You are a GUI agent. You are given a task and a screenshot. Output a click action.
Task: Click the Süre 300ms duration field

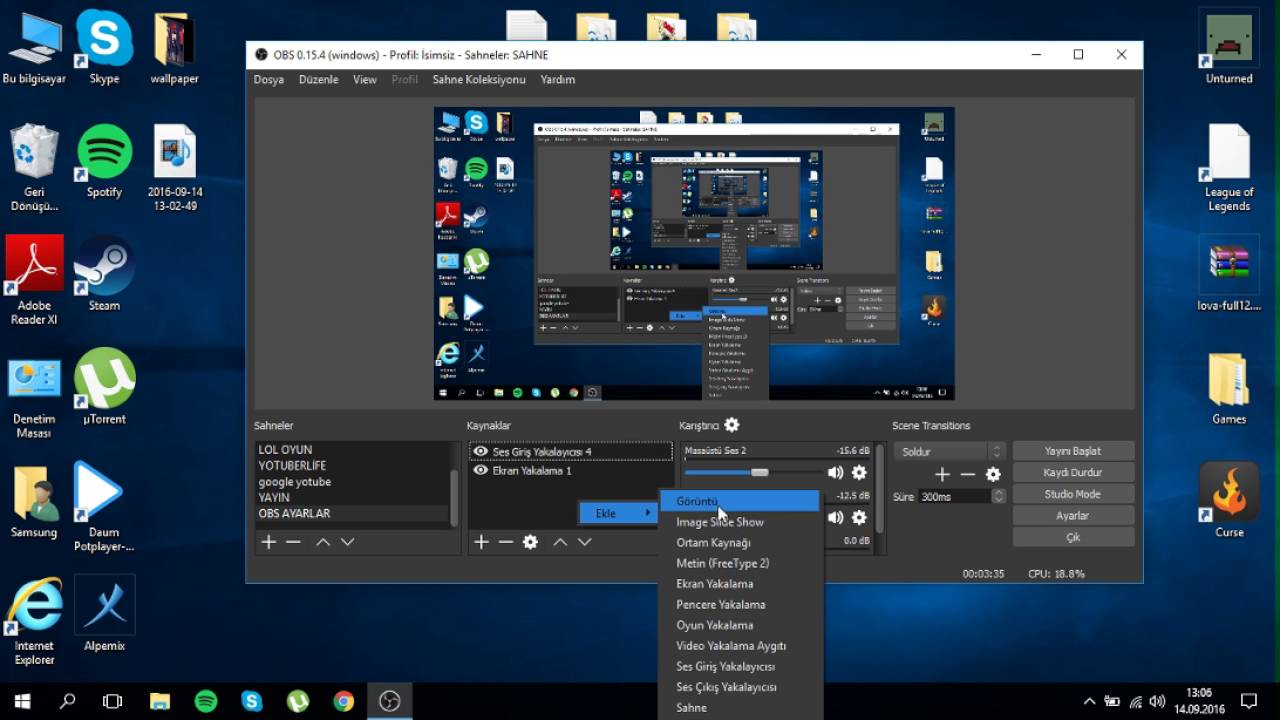tap(954, 496)
